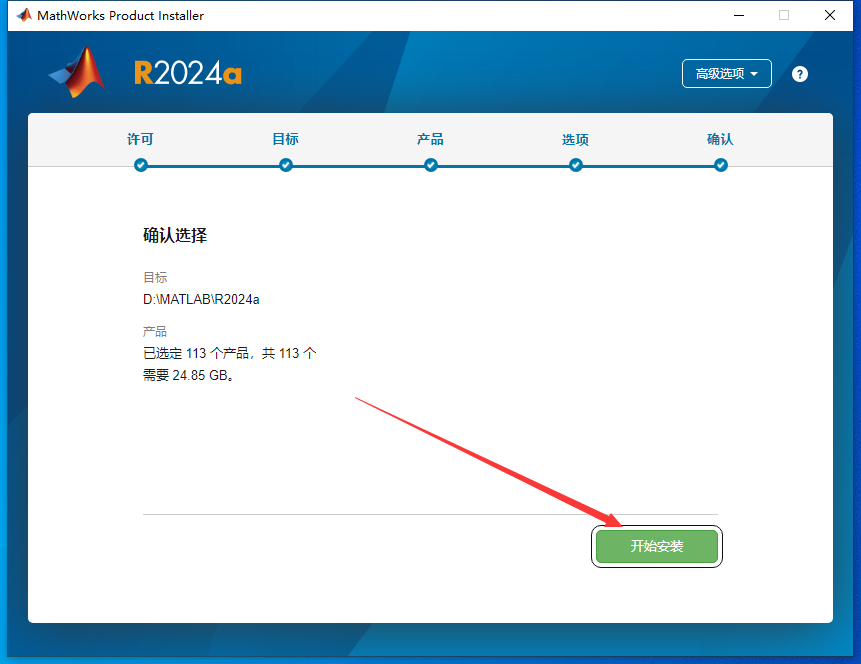Select the 目标 navigation step

285,140
